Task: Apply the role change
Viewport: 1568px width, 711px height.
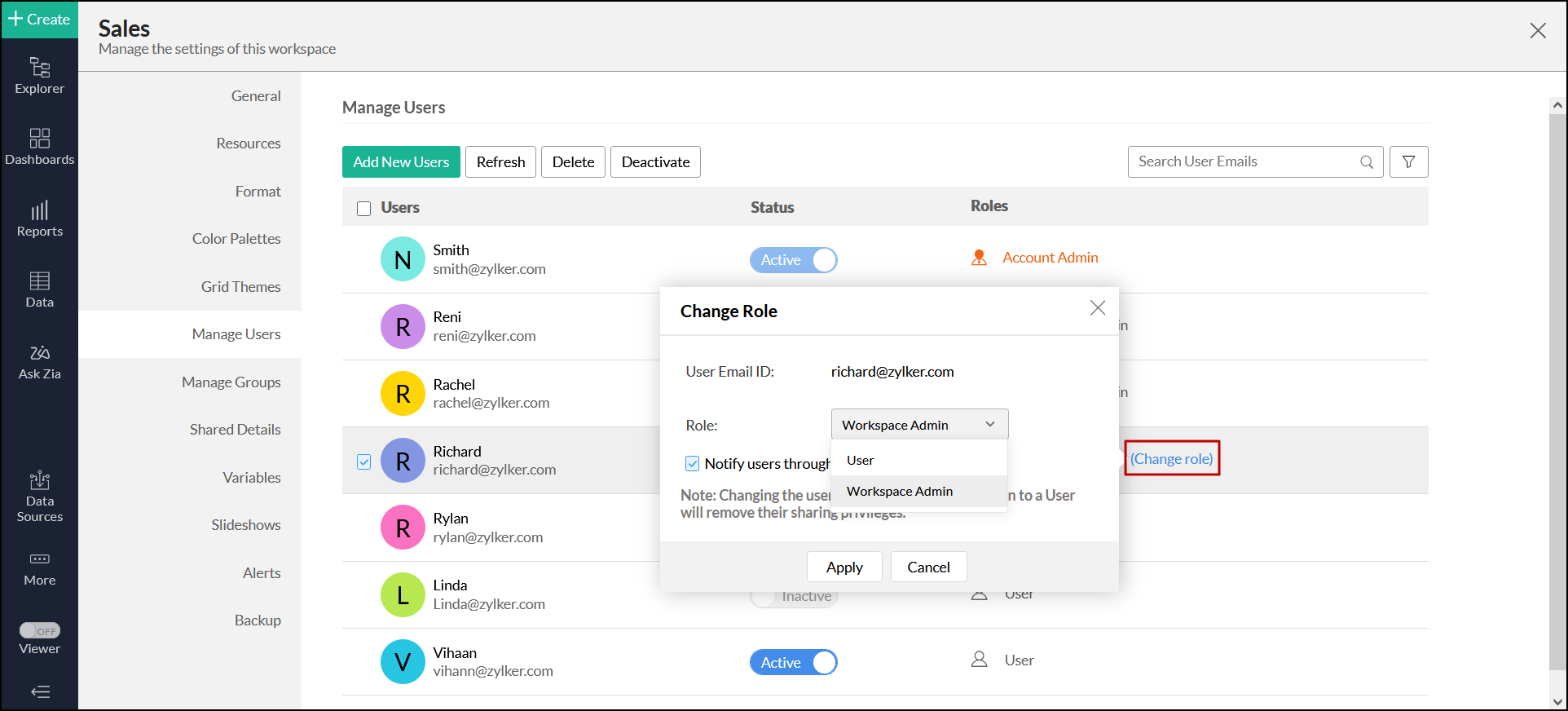Action: [x=844, y=567]
